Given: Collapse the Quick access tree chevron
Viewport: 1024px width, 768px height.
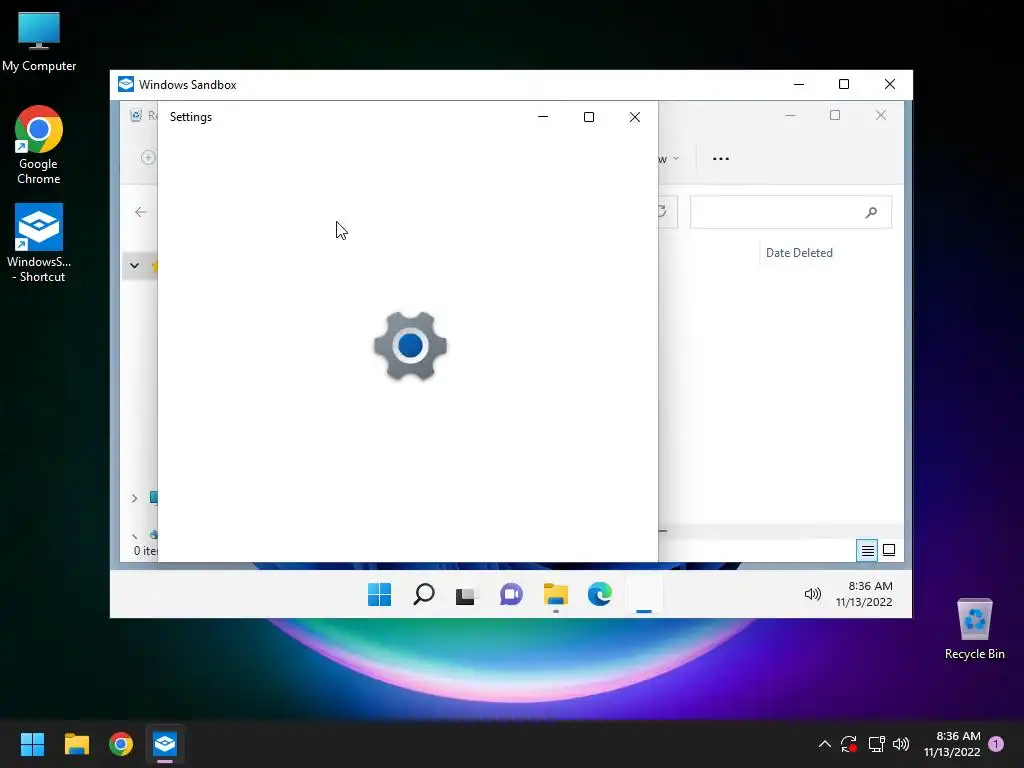Looking at the screenshot, I should click(x=135, y=265).
